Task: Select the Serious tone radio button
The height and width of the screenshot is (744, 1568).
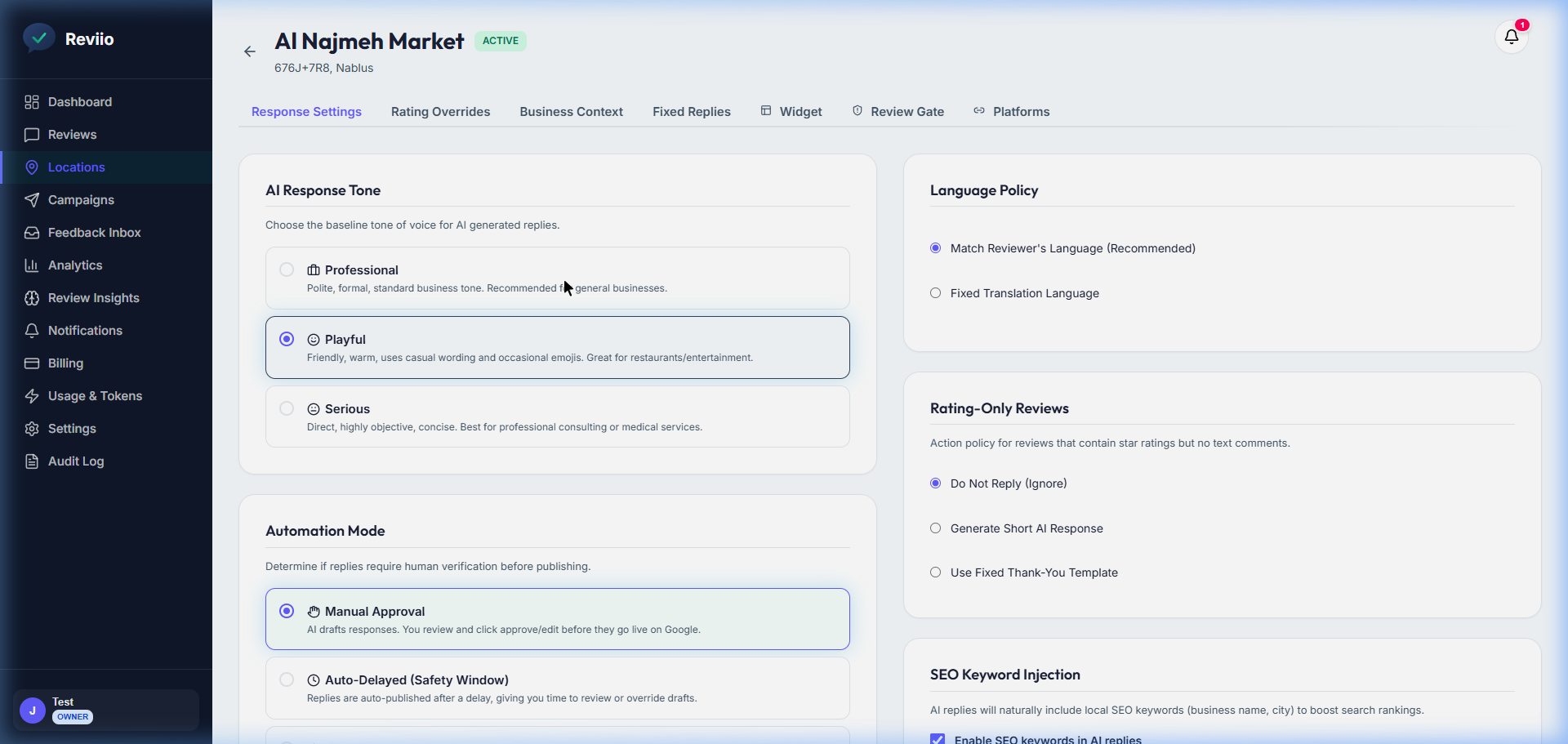Action: [287, 408]
